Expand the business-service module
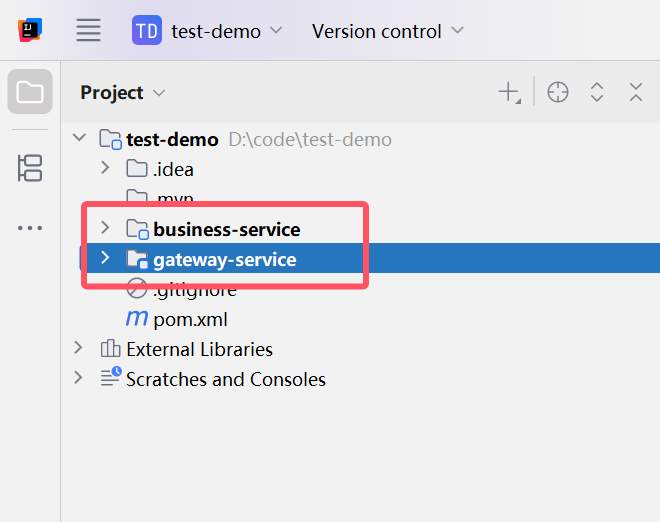This screenshot has height=522, width=660. (105, 229)
